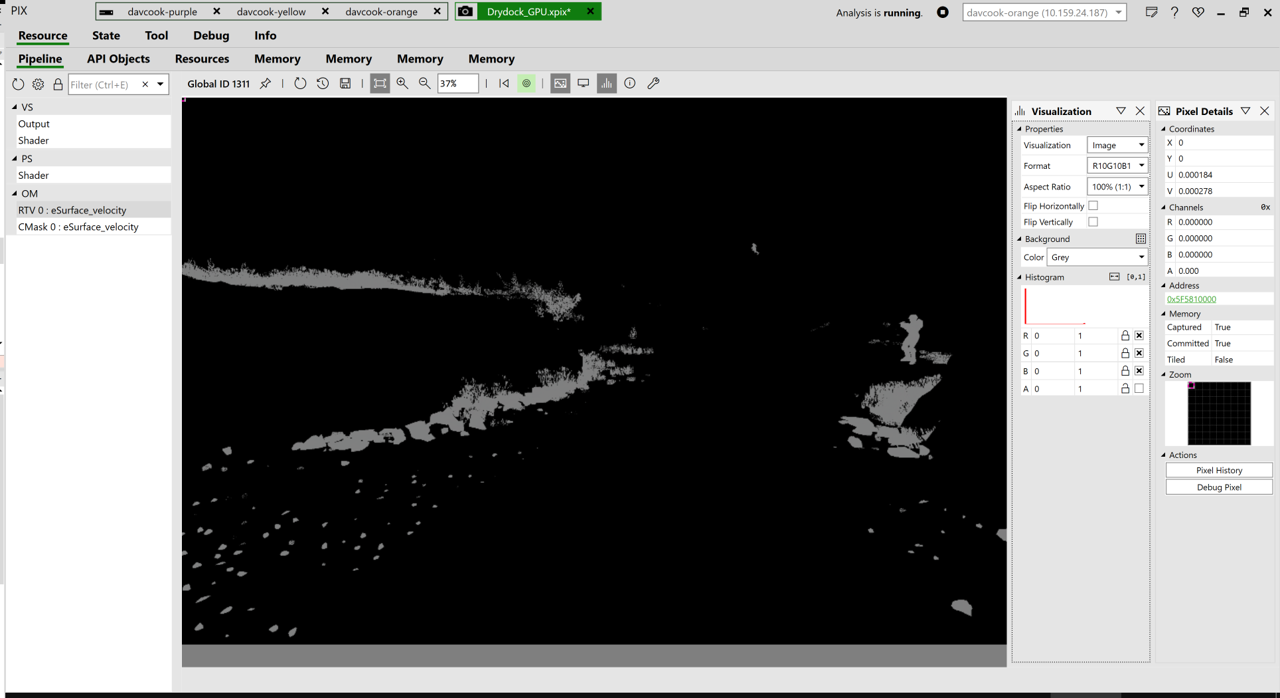This screenshot has height=698, width=1280.
Task: Click the Pixel History button
Action: pos(1219,470)
